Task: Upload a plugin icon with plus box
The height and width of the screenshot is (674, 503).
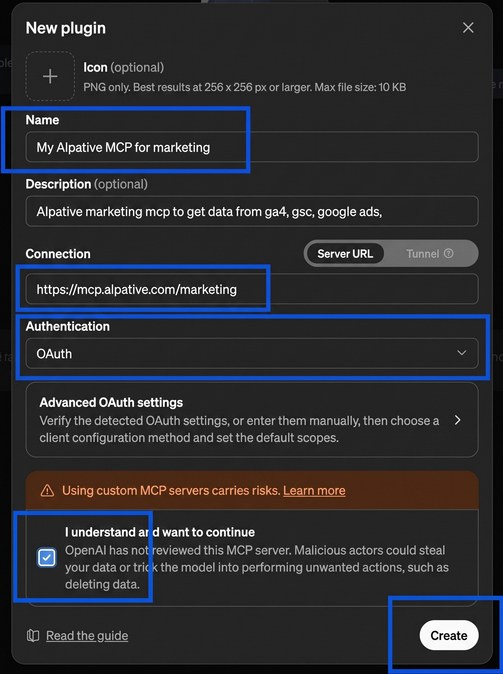Action: 50,77
